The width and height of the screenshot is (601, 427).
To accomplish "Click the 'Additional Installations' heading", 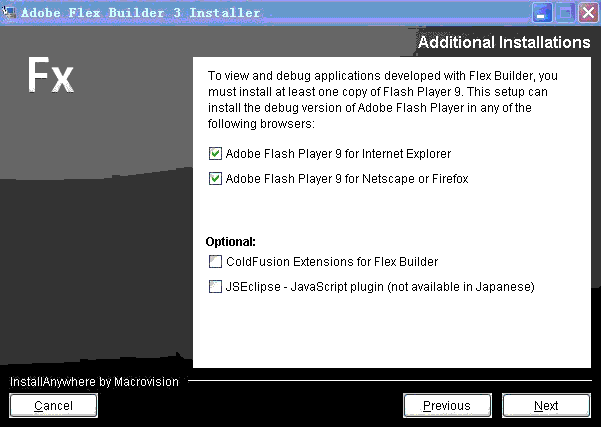I will (504, 42).
